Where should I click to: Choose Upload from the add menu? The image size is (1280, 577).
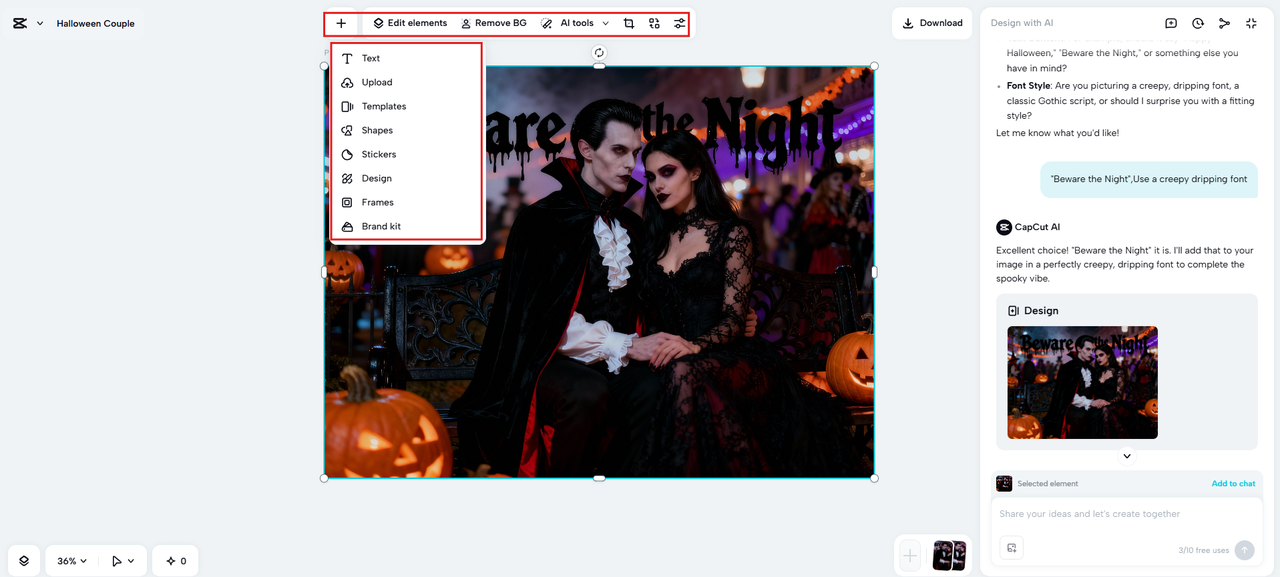pos(407,82)
